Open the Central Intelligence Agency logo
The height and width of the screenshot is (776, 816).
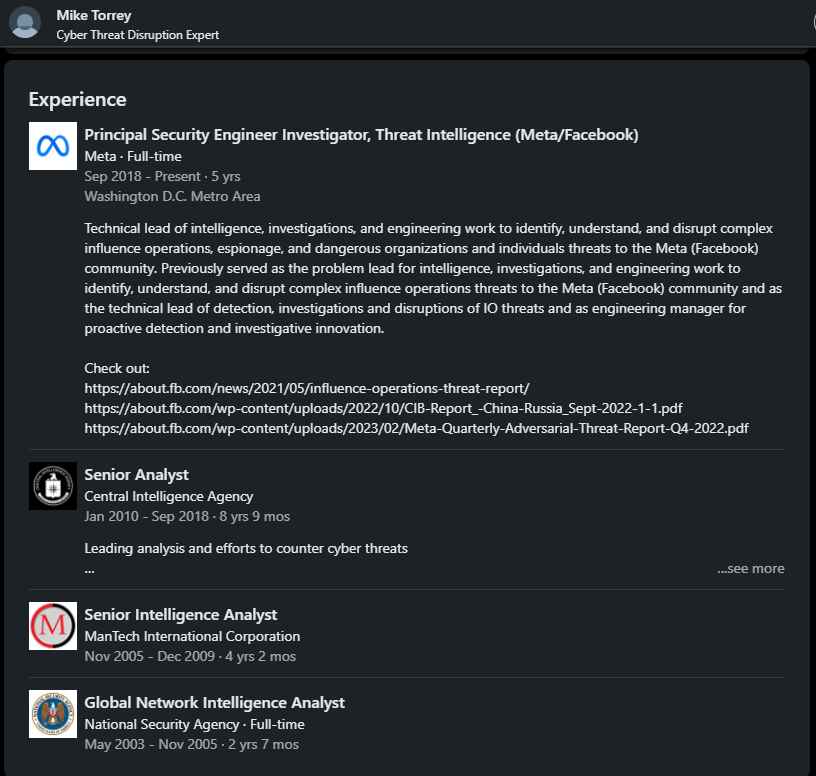(x=53, y=486)
